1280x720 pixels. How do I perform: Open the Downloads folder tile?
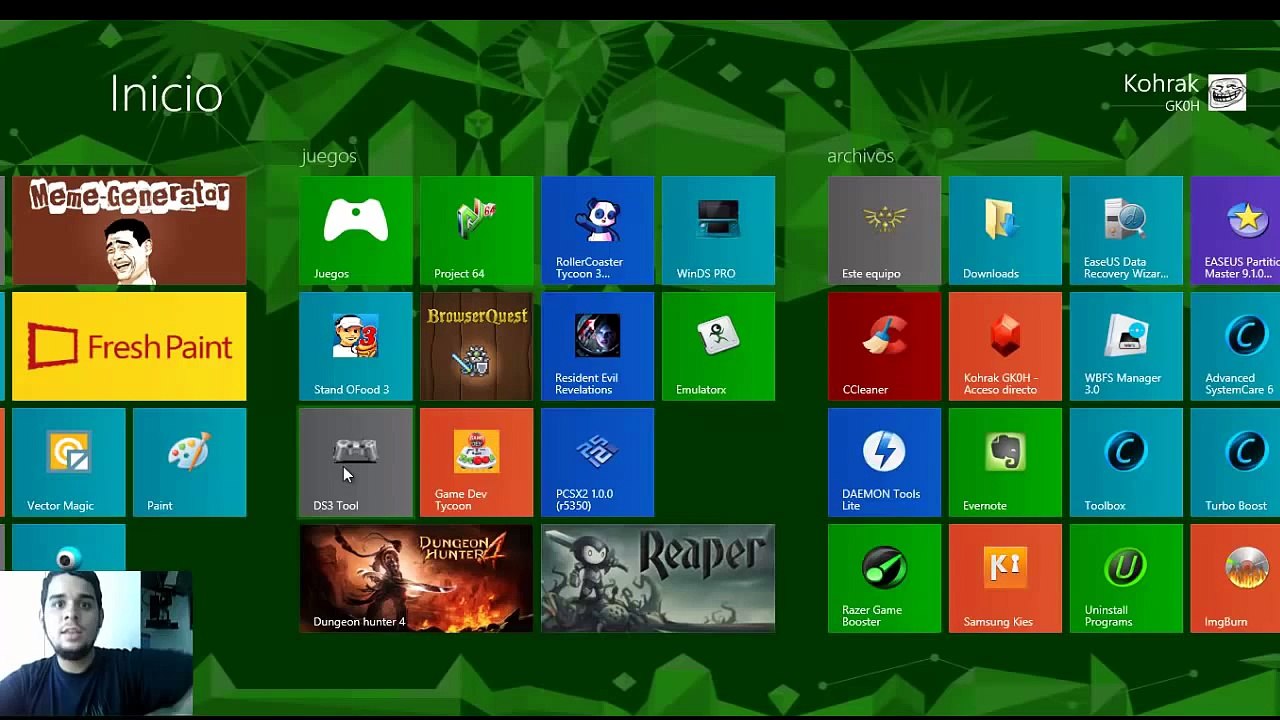pyautogui.click(x=1006, y=231)
